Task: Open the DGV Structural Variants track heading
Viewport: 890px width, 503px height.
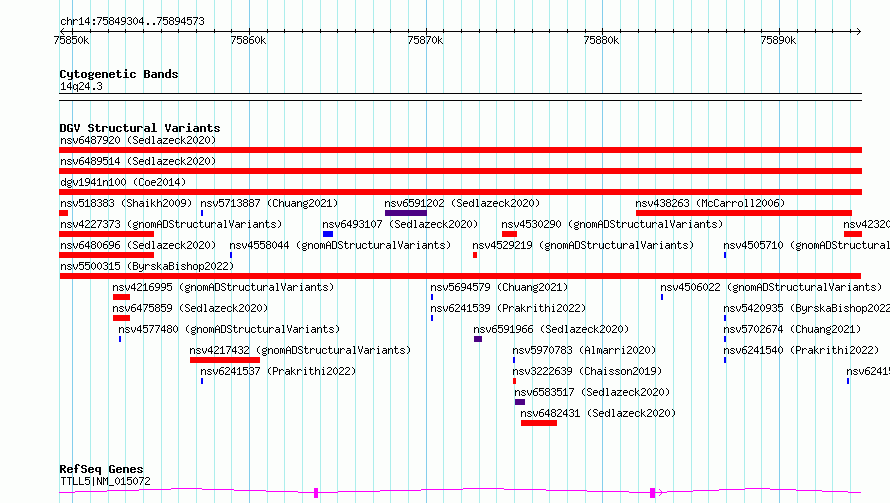Action: 140,128
